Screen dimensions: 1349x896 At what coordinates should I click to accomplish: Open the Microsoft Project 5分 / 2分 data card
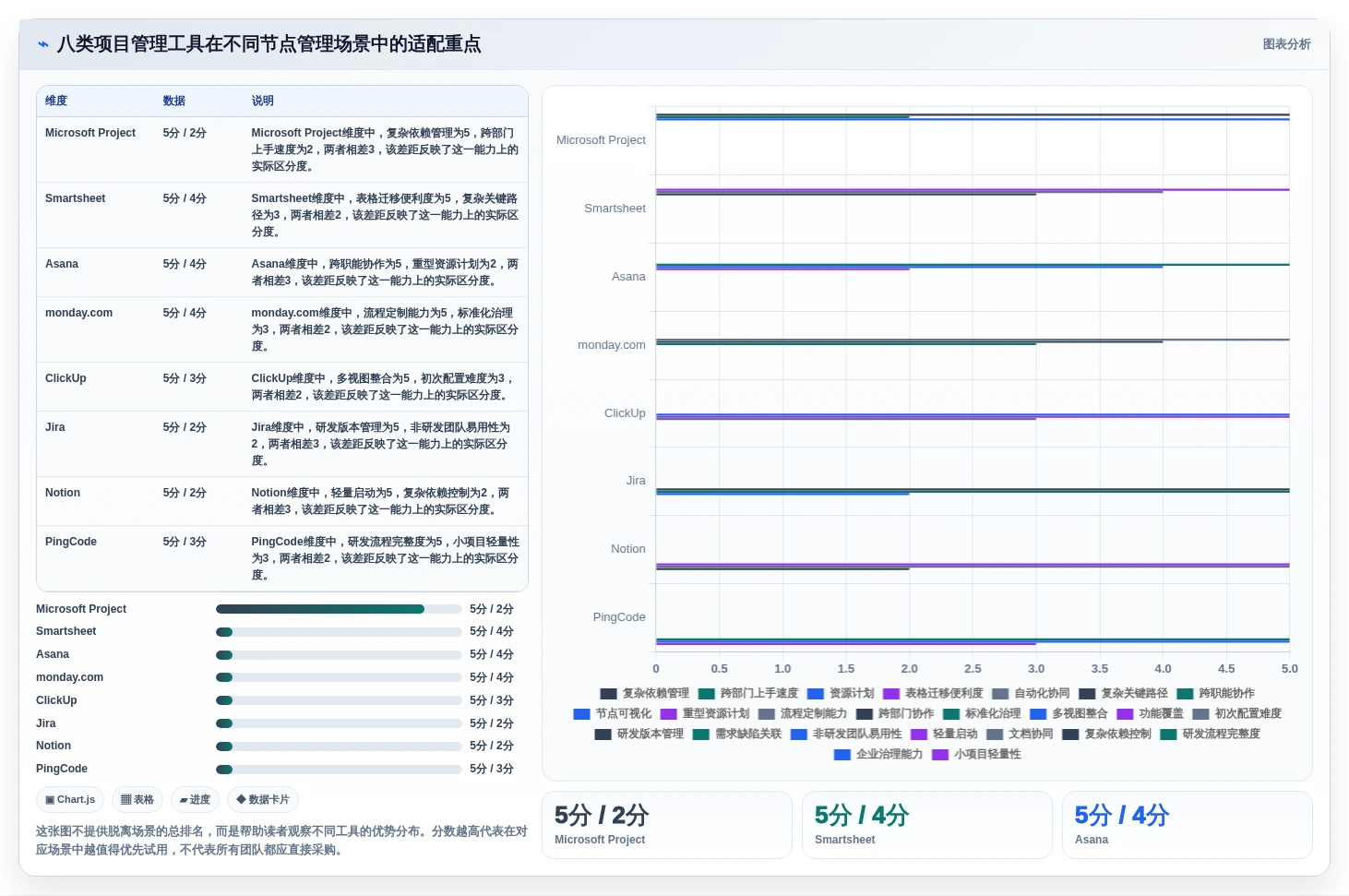point(667,825)
